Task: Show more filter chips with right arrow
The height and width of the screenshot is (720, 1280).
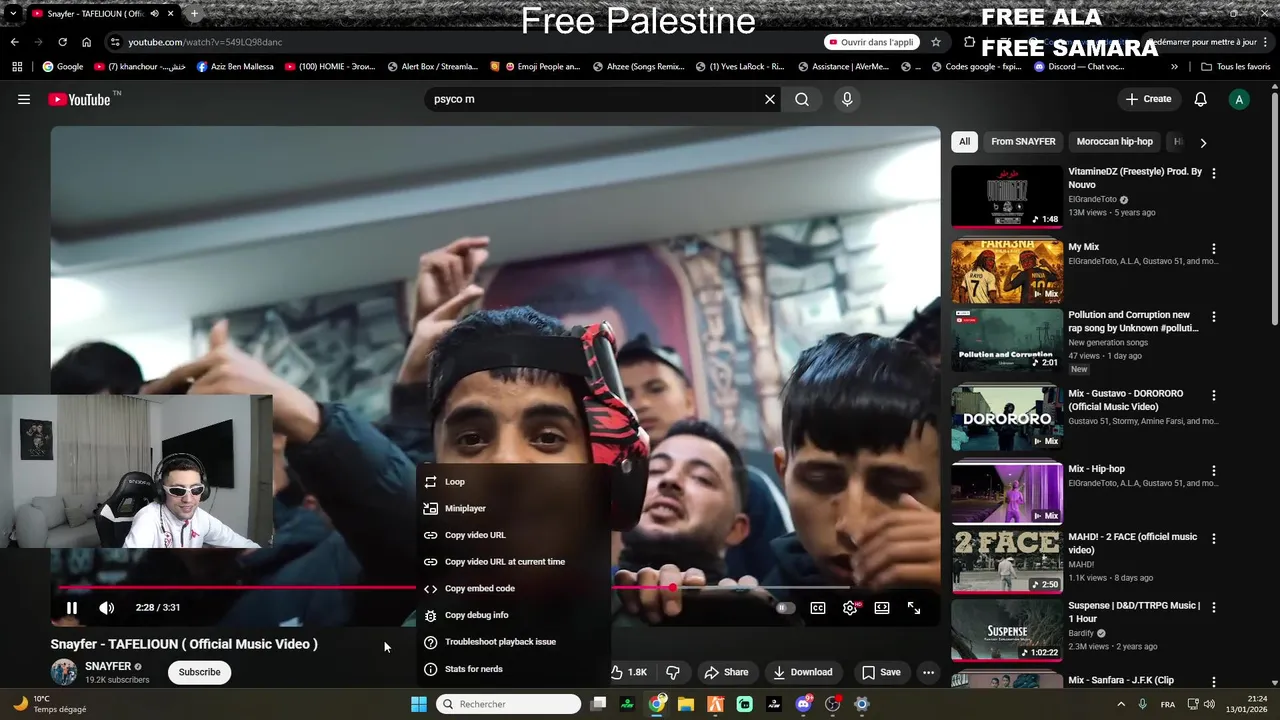Action: [1203, 143]
